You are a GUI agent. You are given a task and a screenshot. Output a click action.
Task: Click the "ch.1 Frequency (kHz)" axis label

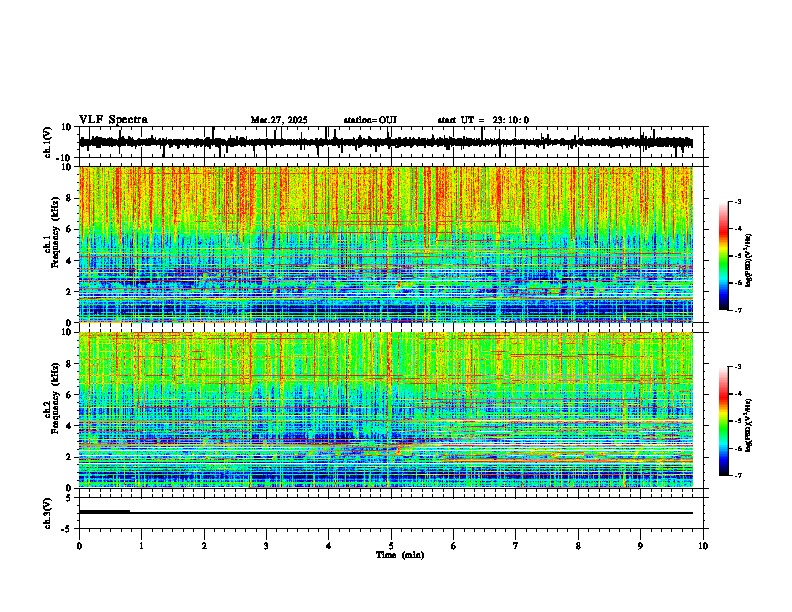point(52,232)
